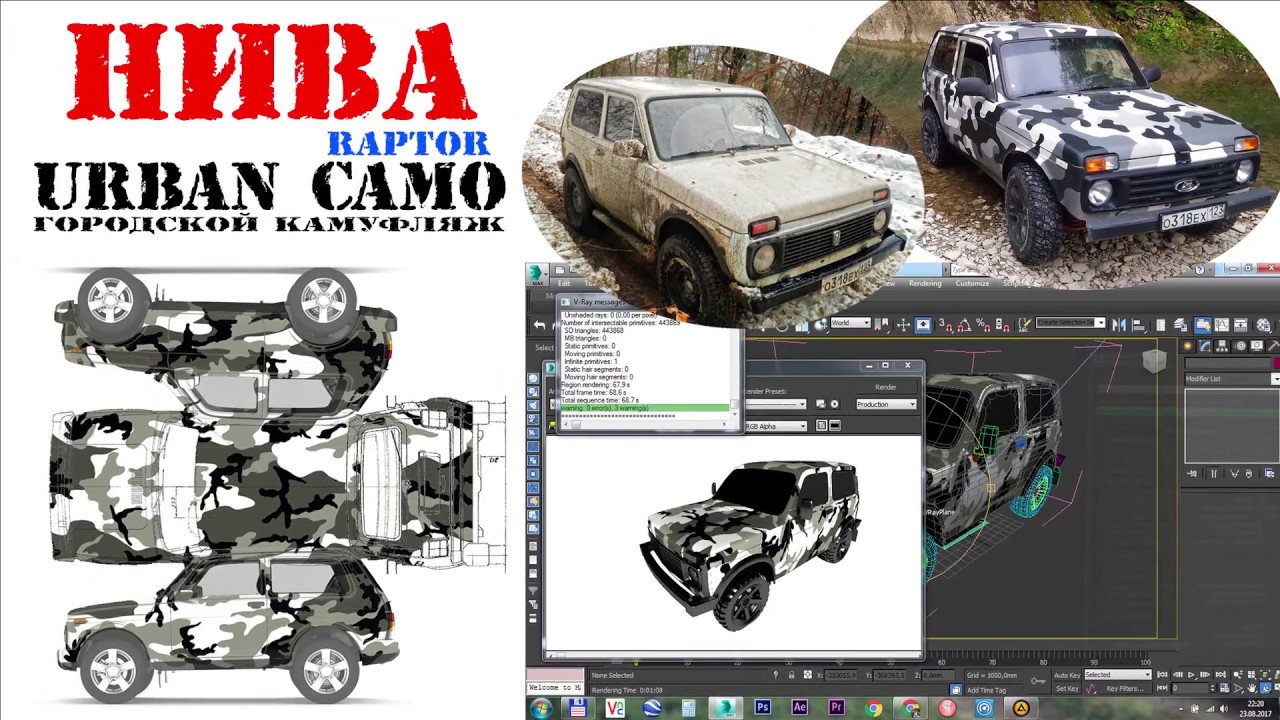The width and height of the screenshot is (1280, 720).
Task: Click the ViewCube in the viewport
Action: [1154, 361]
